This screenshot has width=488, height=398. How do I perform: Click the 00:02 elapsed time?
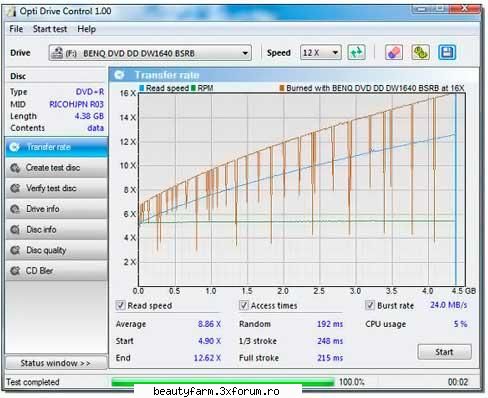pos(458,382)
